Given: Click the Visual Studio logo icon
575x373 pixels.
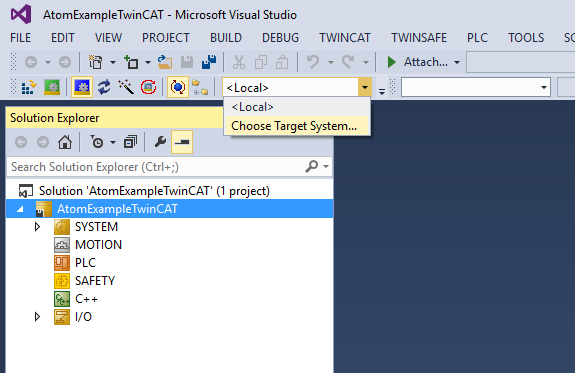Looking at the screenshot, I should 21,14.
